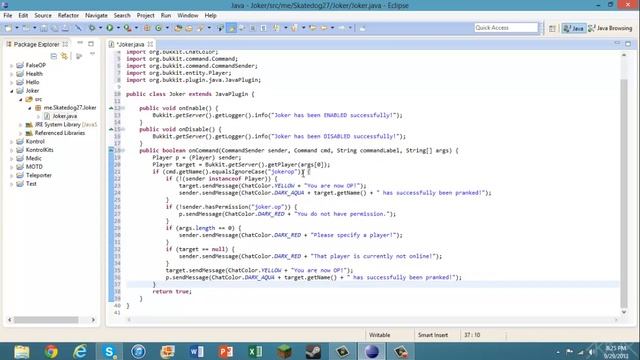Expand the Teleporter project
Screen dimensions: 640x360
click(11, 176)
